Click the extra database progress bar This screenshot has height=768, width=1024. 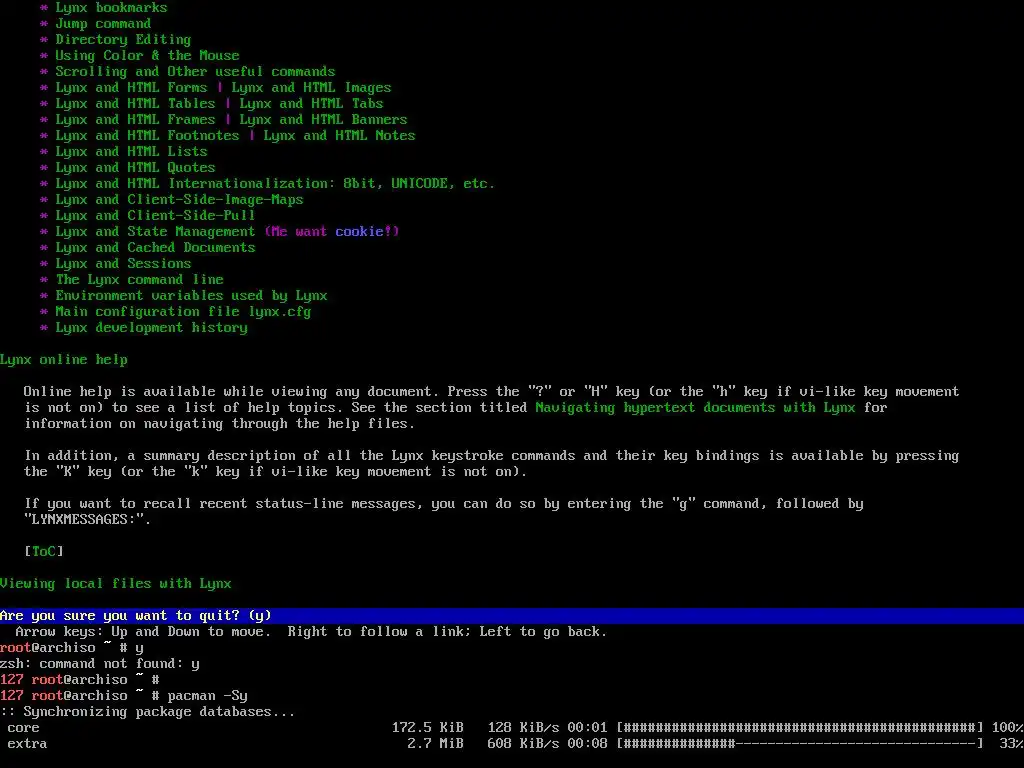click(799, 744)
